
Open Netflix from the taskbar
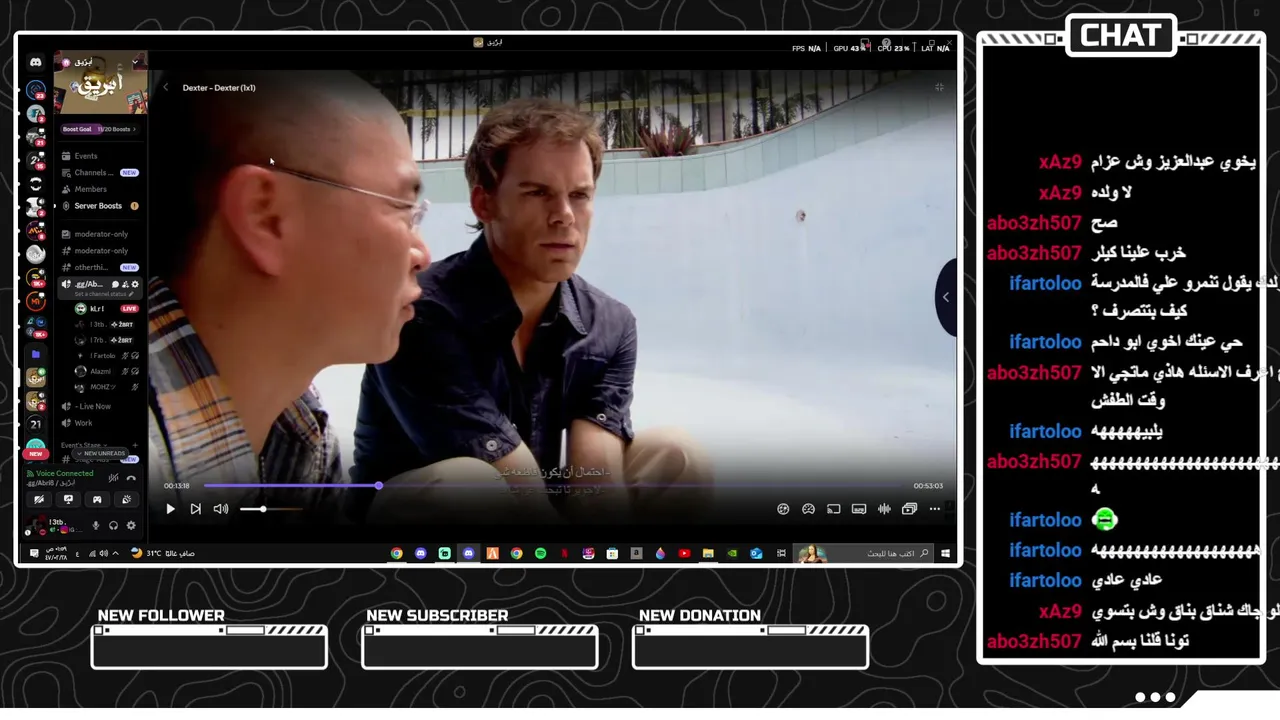564,553
